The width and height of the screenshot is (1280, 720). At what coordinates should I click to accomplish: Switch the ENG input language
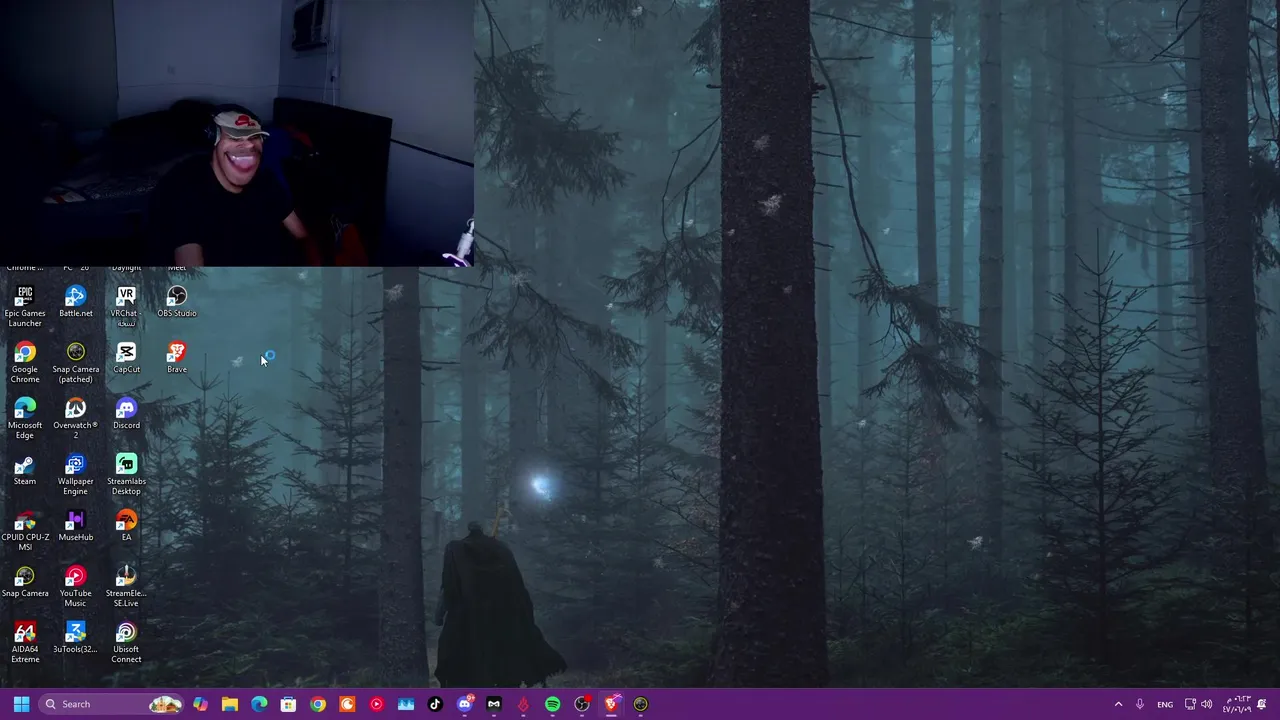(1165, 704)
